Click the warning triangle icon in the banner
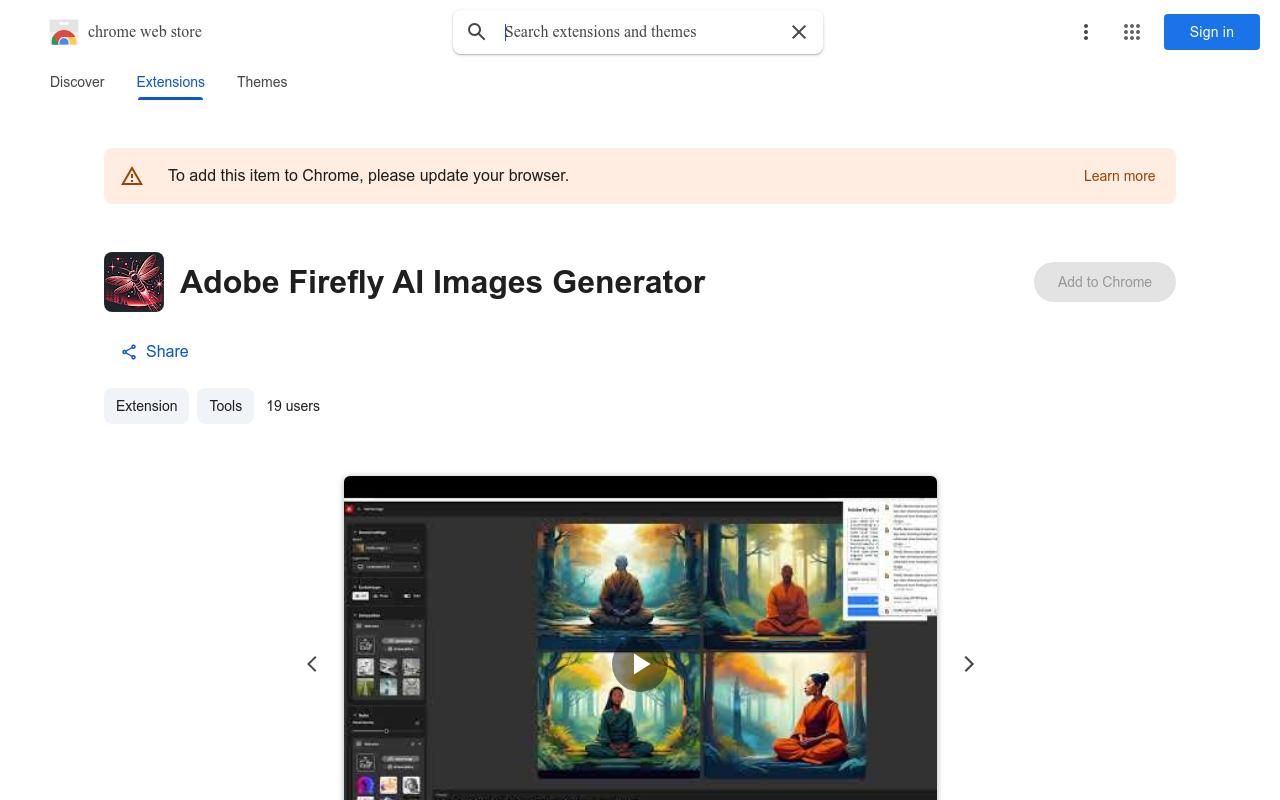The image size is (1280, 800). pyautogui.click(x=132, y=176)
